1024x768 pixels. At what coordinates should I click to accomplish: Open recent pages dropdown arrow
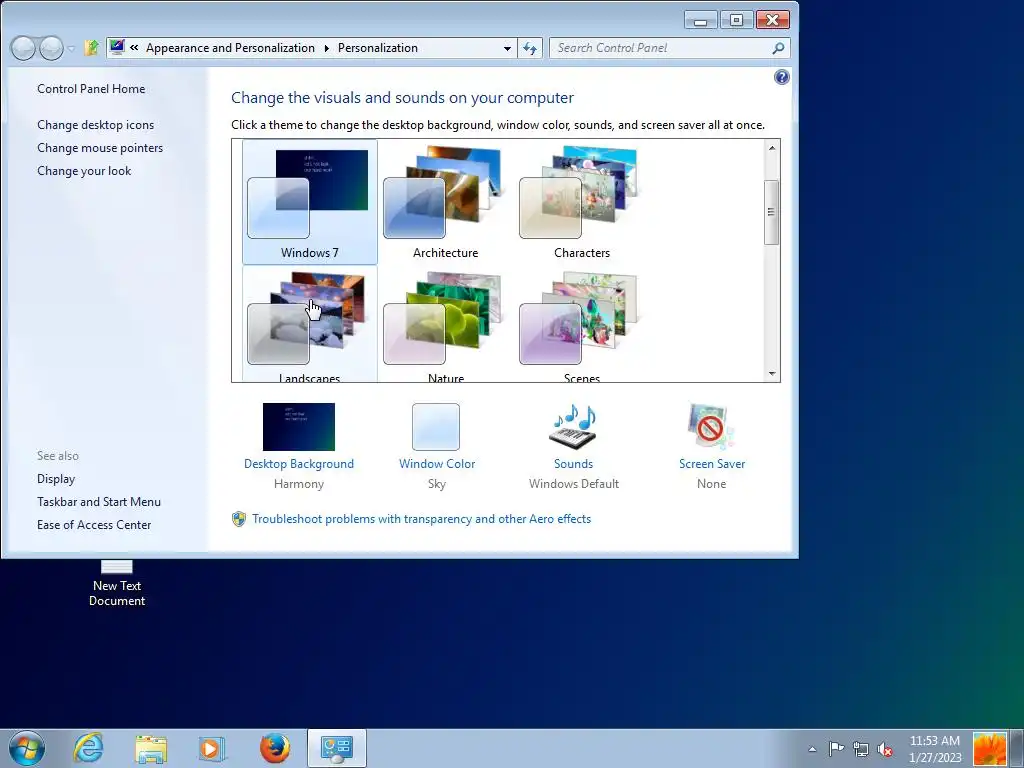(71, 48)
